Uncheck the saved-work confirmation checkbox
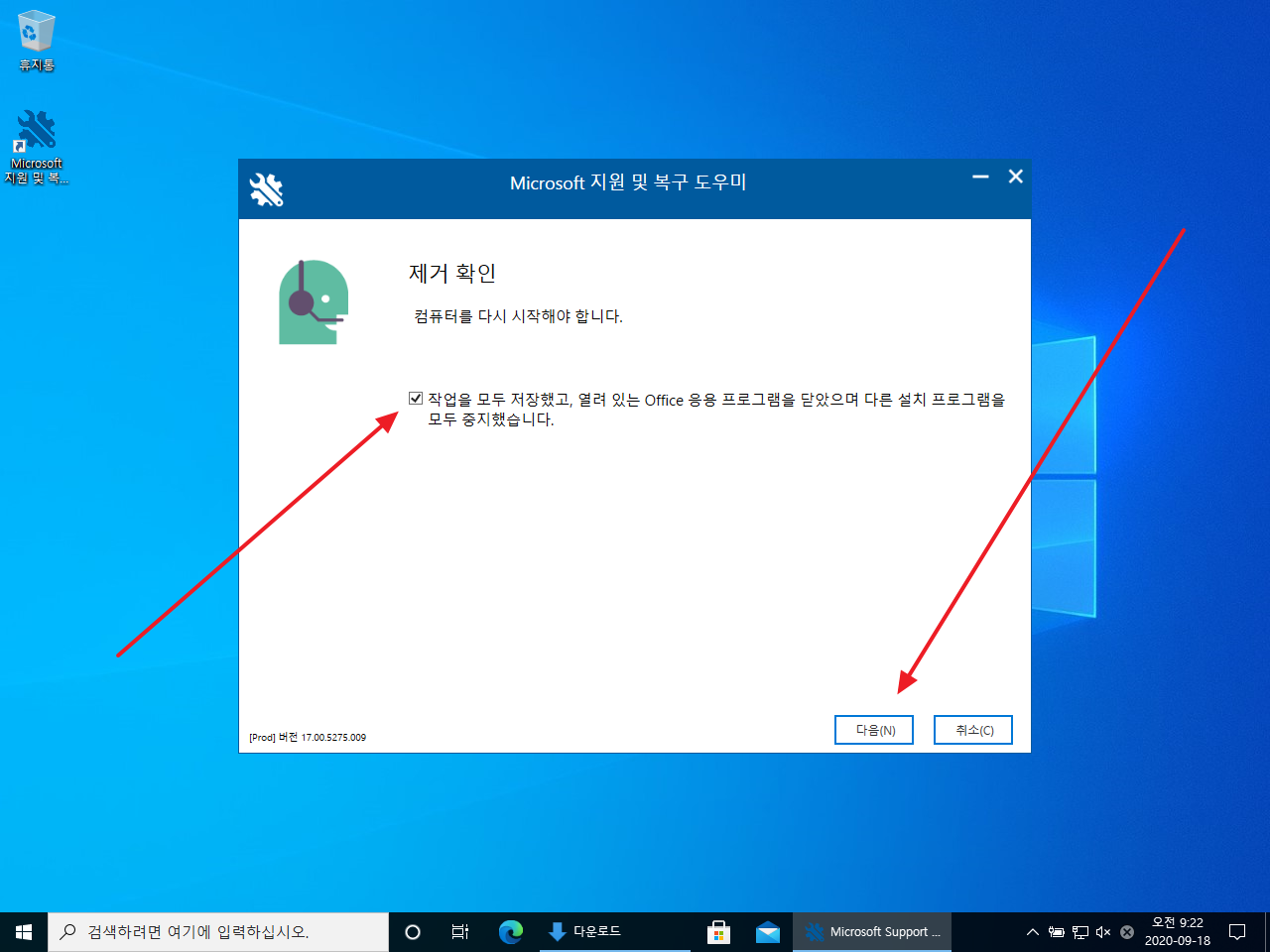Viewport: 1270px width, 952px height. tap(416, 398)
